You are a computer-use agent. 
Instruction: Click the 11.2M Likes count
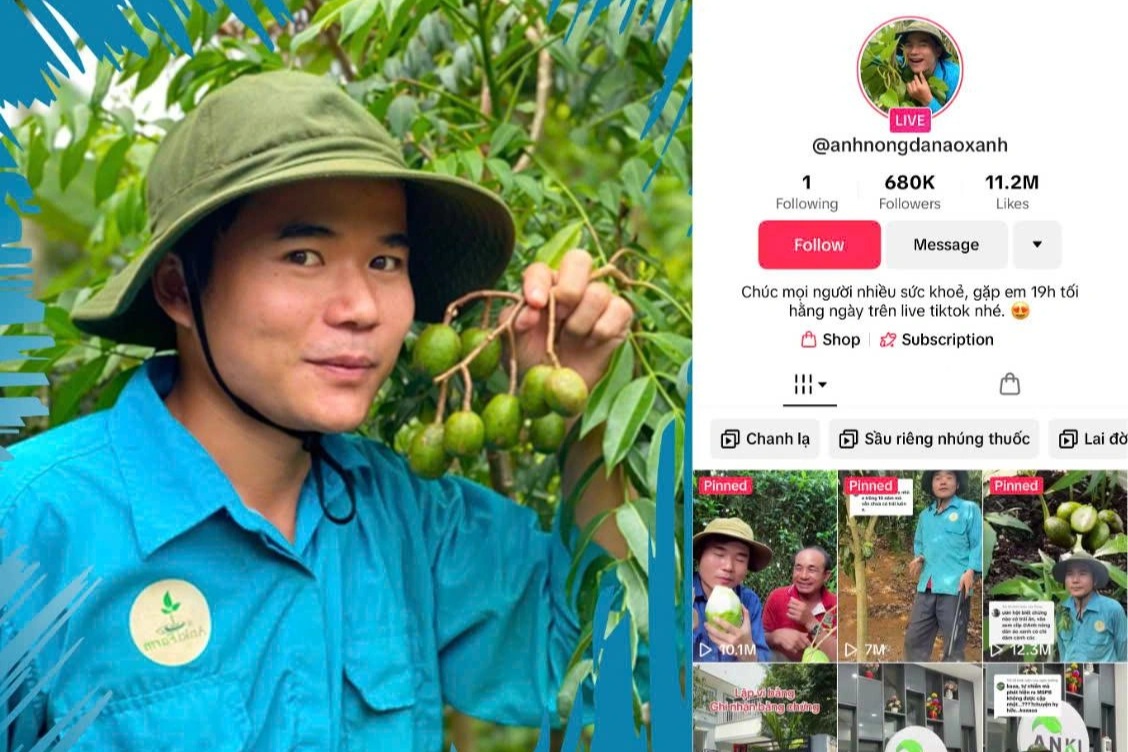tap(1011, 191)
